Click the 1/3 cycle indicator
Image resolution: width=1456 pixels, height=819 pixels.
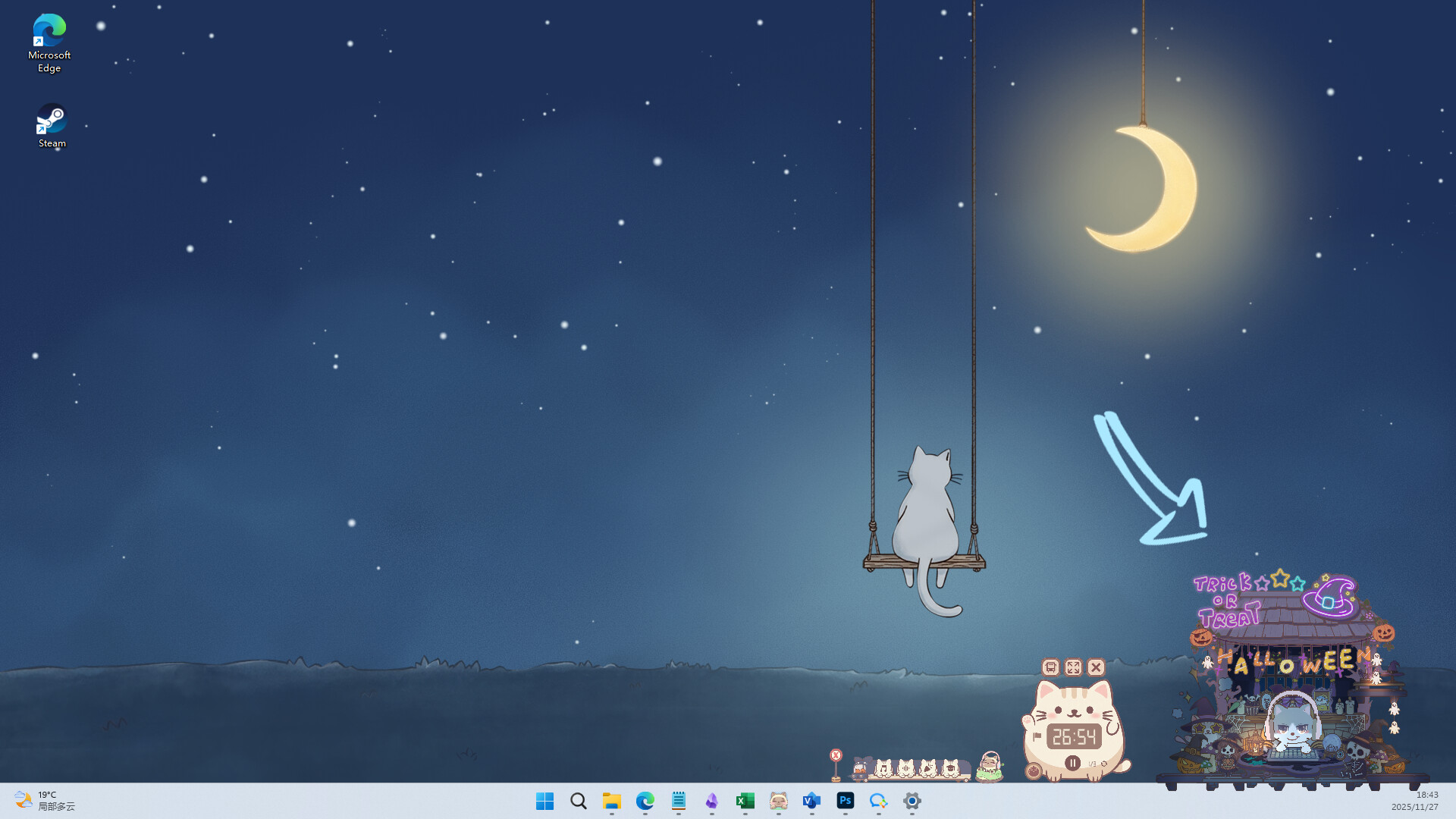pos(1092,763)
